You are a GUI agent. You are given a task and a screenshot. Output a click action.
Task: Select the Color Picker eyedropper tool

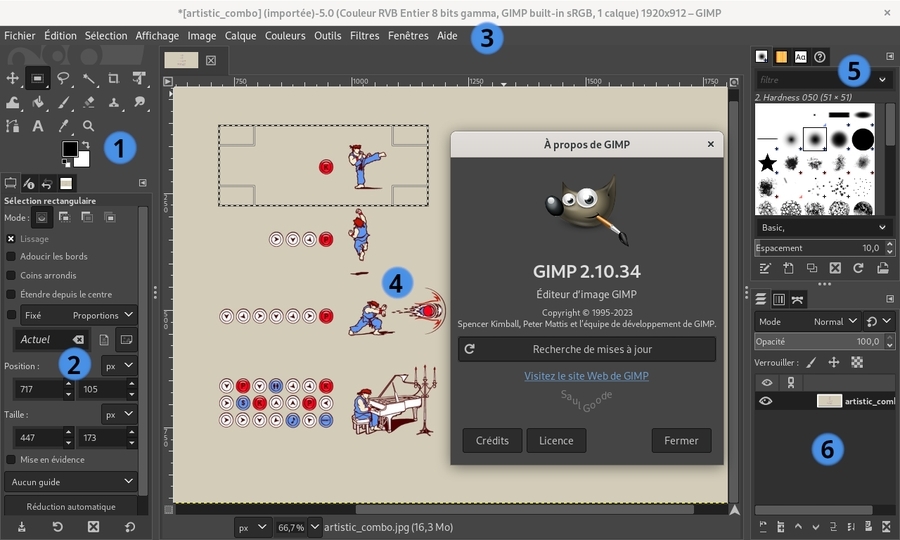tap(63, 126)
